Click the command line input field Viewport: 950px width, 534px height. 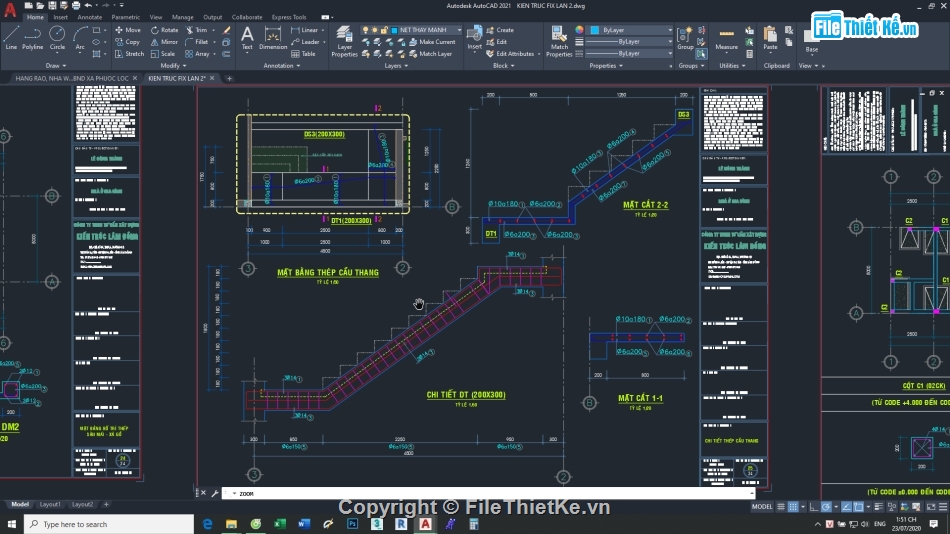(x=488, y=493)
